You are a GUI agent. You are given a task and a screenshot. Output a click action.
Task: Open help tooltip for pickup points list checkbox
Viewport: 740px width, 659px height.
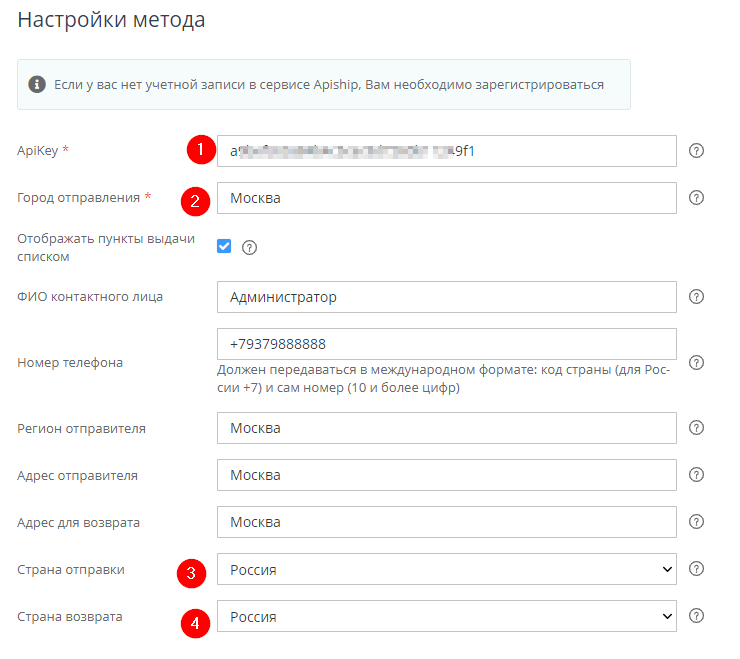click(250, 247)
